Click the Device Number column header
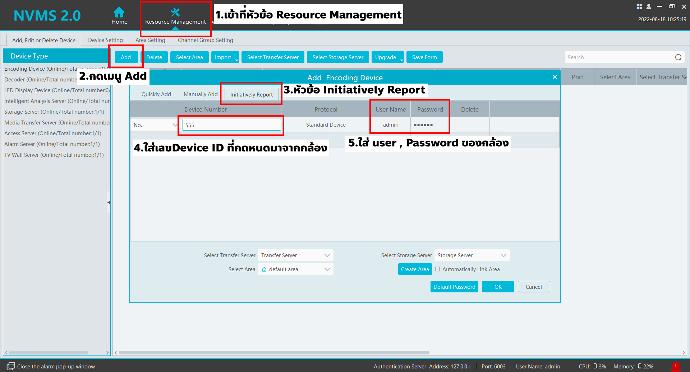 pyautogui.click(x=206, y=109)
